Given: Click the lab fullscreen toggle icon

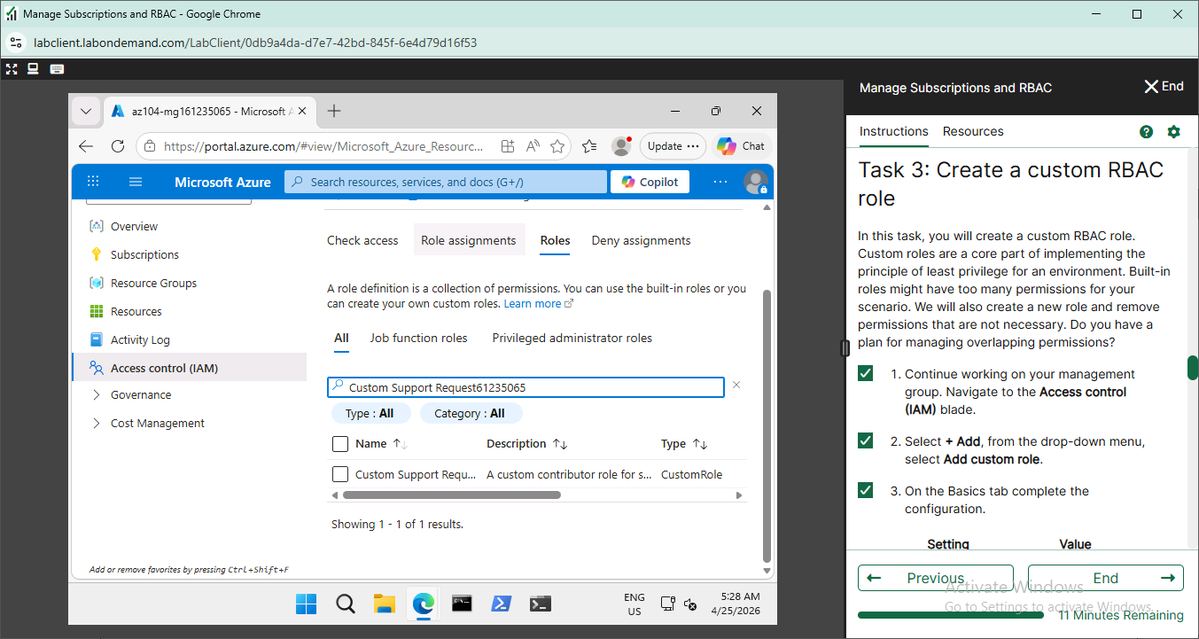Looking at the screenshot, I should tap(11, 69).
